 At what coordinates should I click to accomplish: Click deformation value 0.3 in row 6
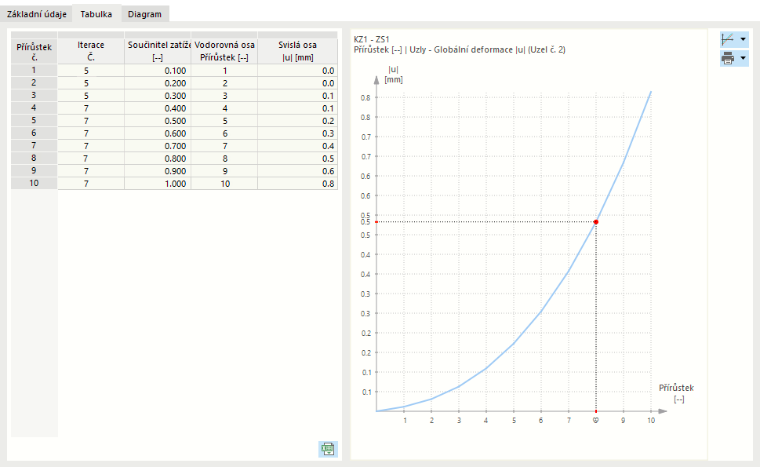tap(297, 134)
